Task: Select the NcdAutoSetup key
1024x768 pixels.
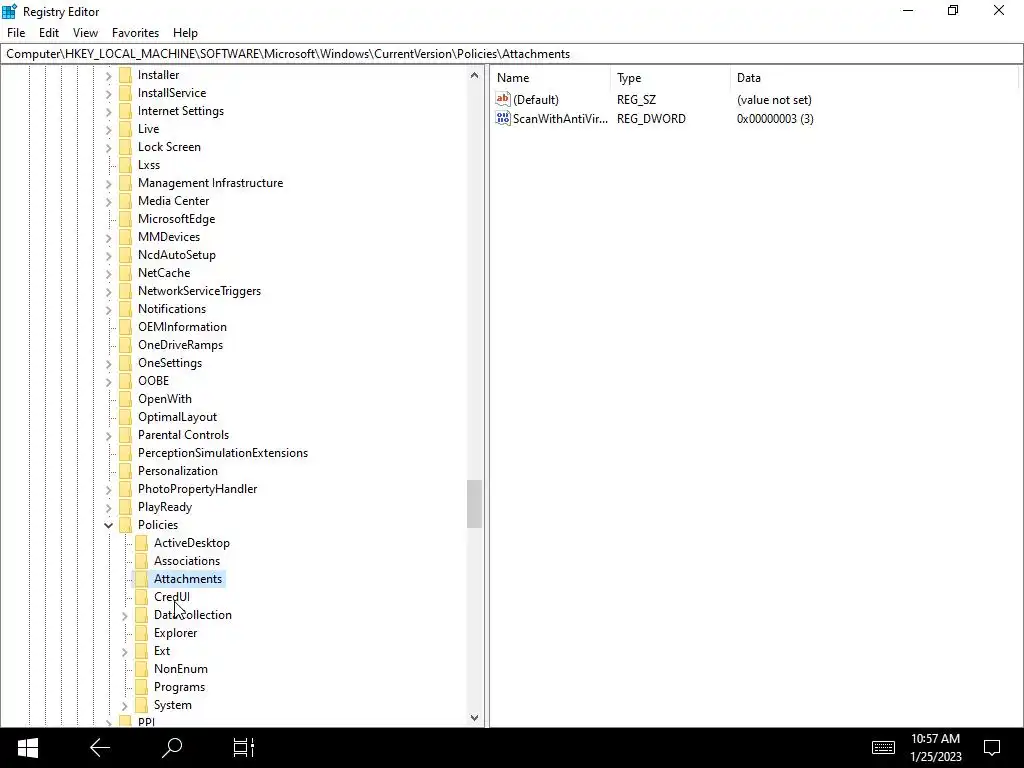Action: [x=177, y=255]
